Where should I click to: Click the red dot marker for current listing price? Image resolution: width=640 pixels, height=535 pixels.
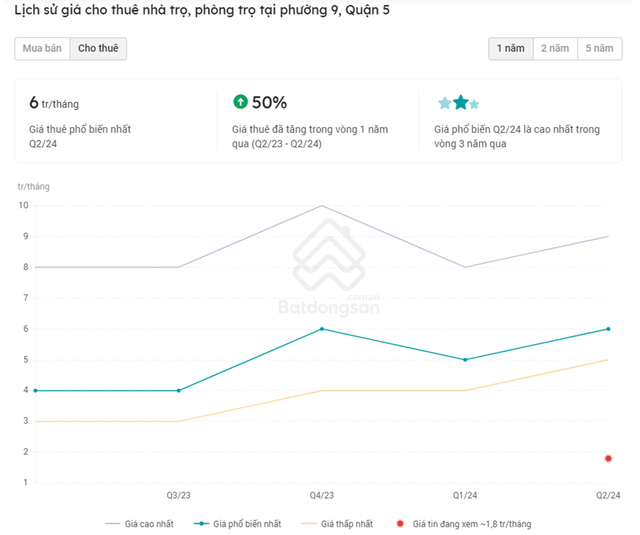pos(608,458)
